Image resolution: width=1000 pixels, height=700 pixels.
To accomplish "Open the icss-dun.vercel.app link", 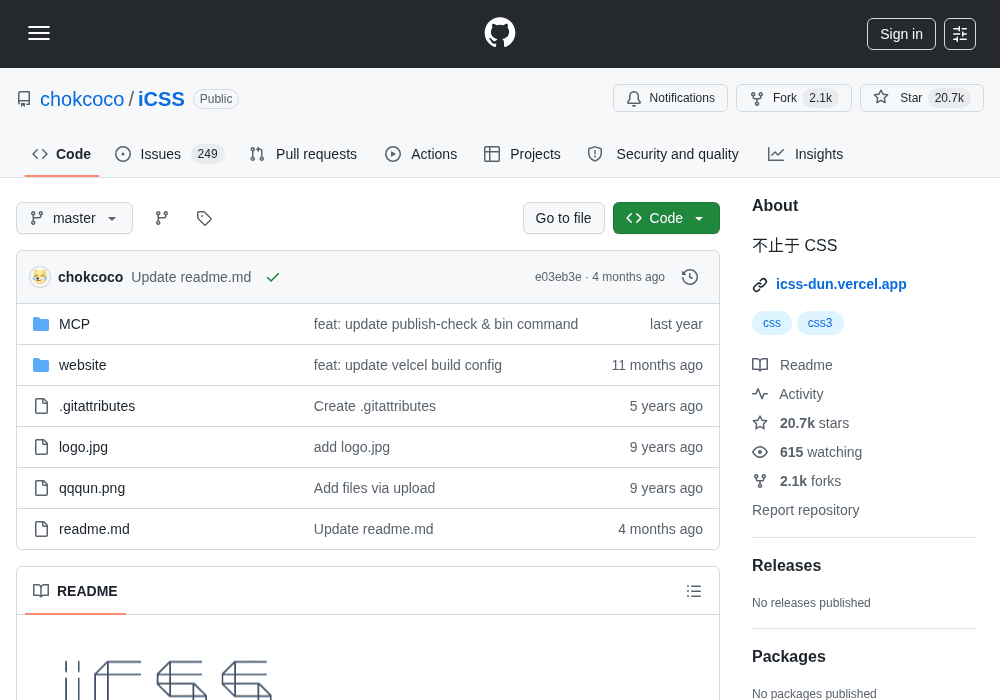I will point(841,284).
